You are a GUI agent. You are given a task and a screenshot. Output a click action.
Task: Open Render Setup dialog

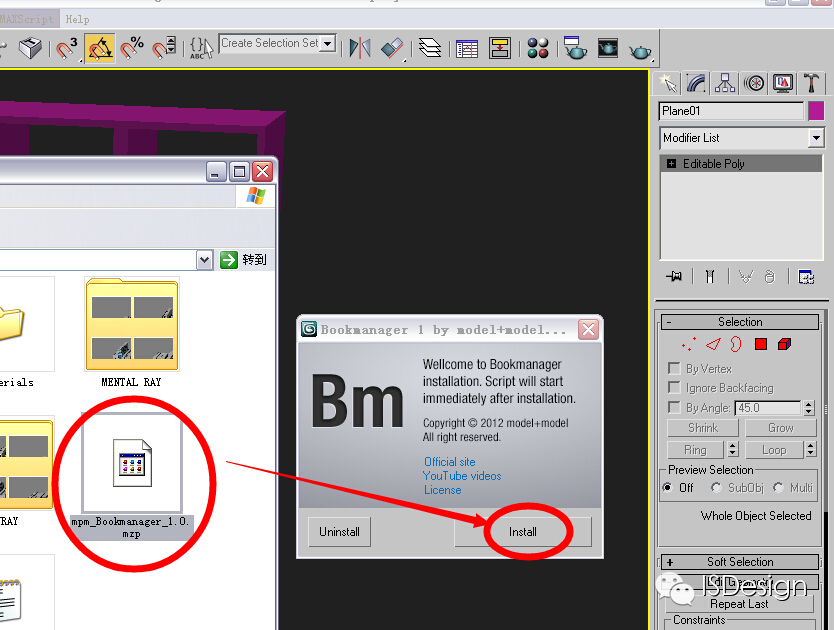click(575, 48)
